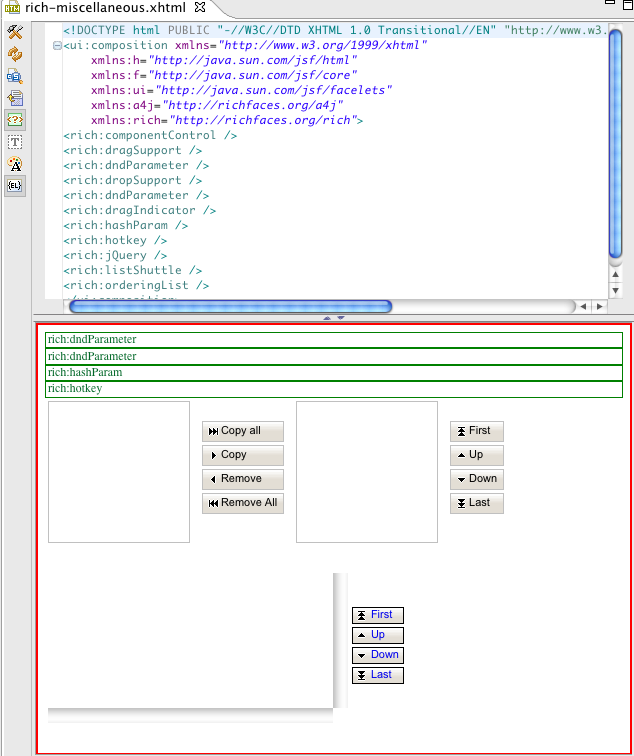This screenshot has width=634, height=756.
Task: Click the palette with letter A icon
Action: (x=15, y=164)
